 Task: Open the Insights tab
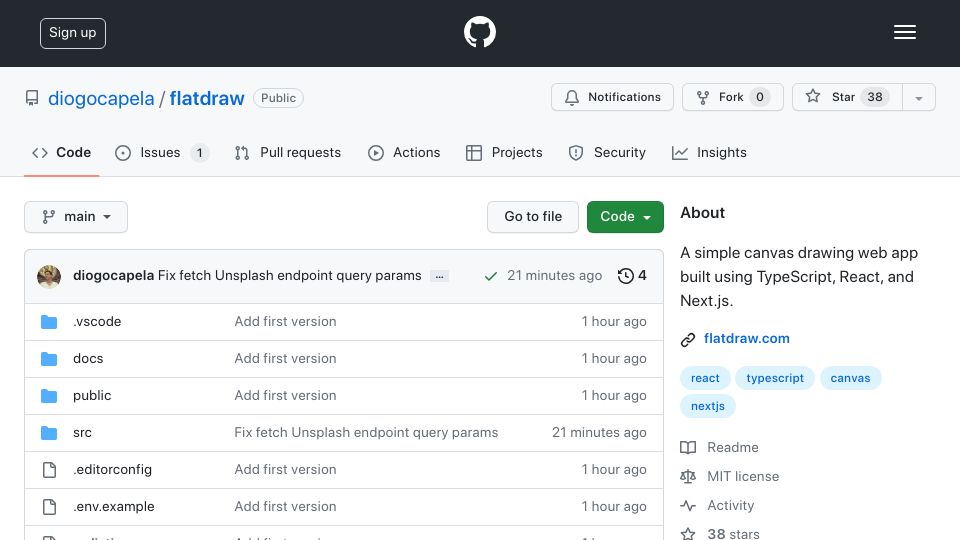click(710, 152)
